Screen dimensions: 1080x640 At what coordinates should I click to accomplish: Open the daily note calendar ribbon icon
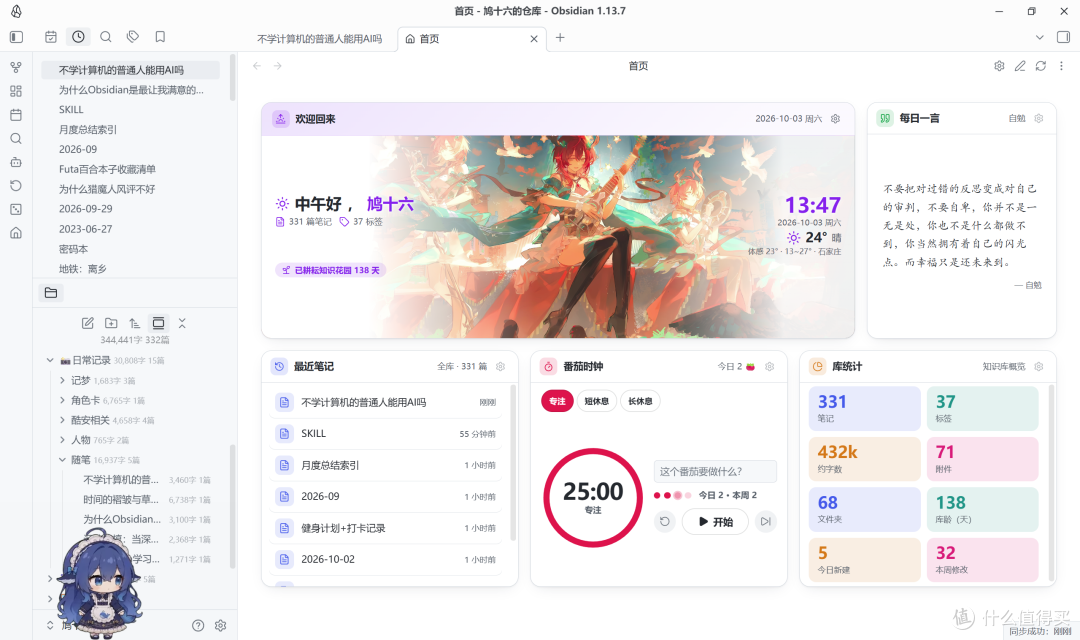[x=16, y=115]
